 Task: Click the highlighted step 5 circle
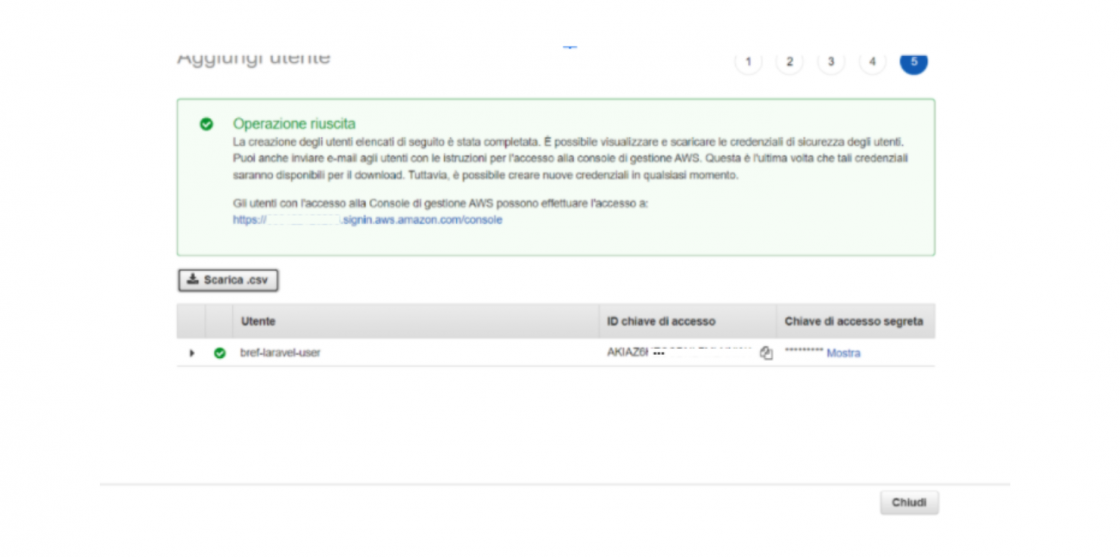(913, 62)
